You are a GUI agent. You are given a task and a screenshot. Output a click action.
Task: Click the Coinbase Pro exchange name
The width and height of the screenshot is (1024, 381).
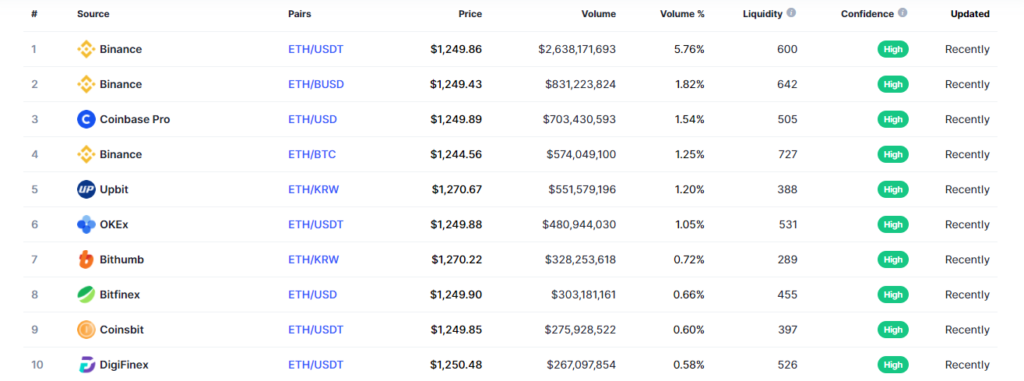[135, 120]
